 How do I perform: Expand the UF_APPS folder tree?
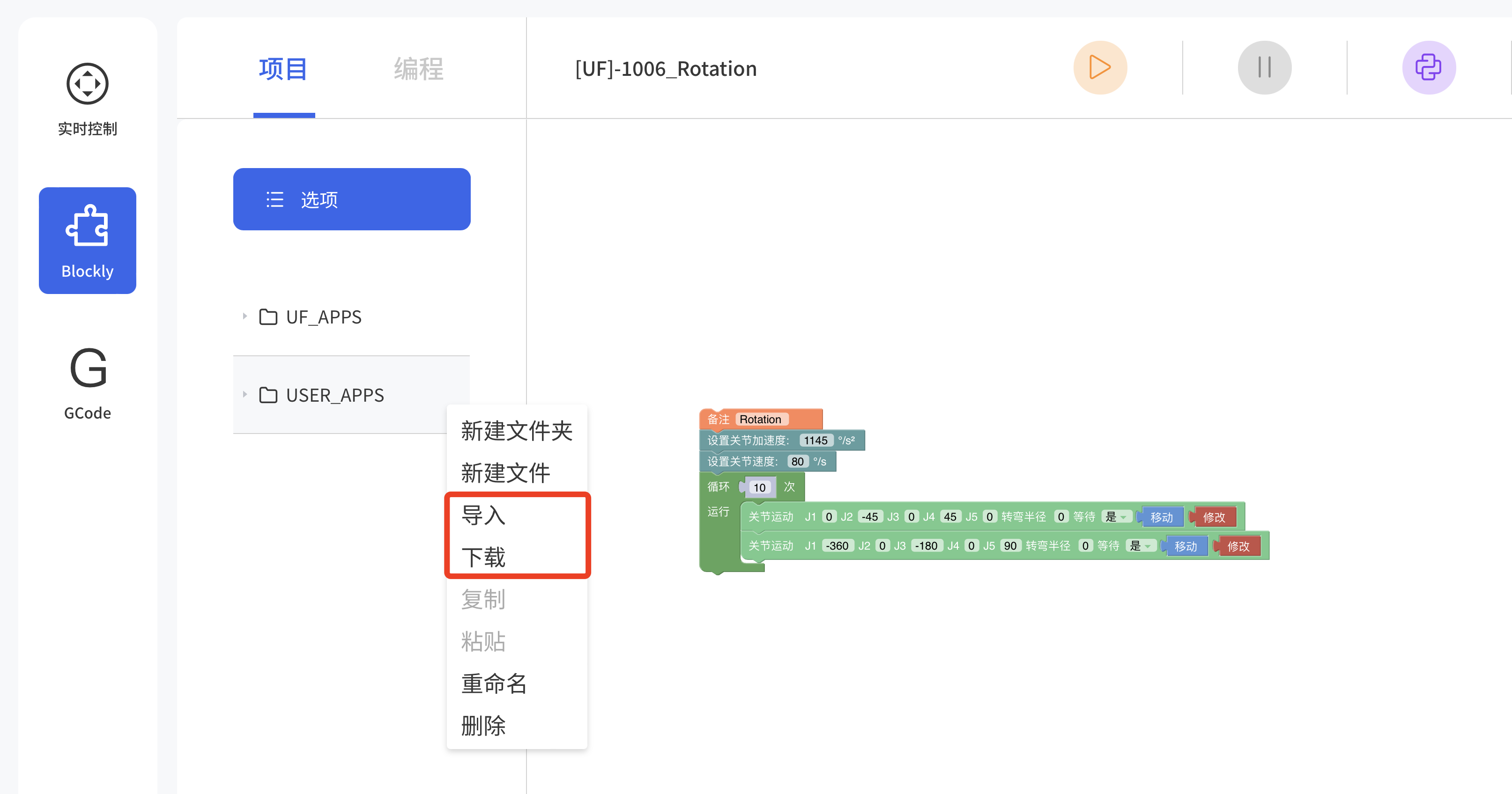point(245,316)
